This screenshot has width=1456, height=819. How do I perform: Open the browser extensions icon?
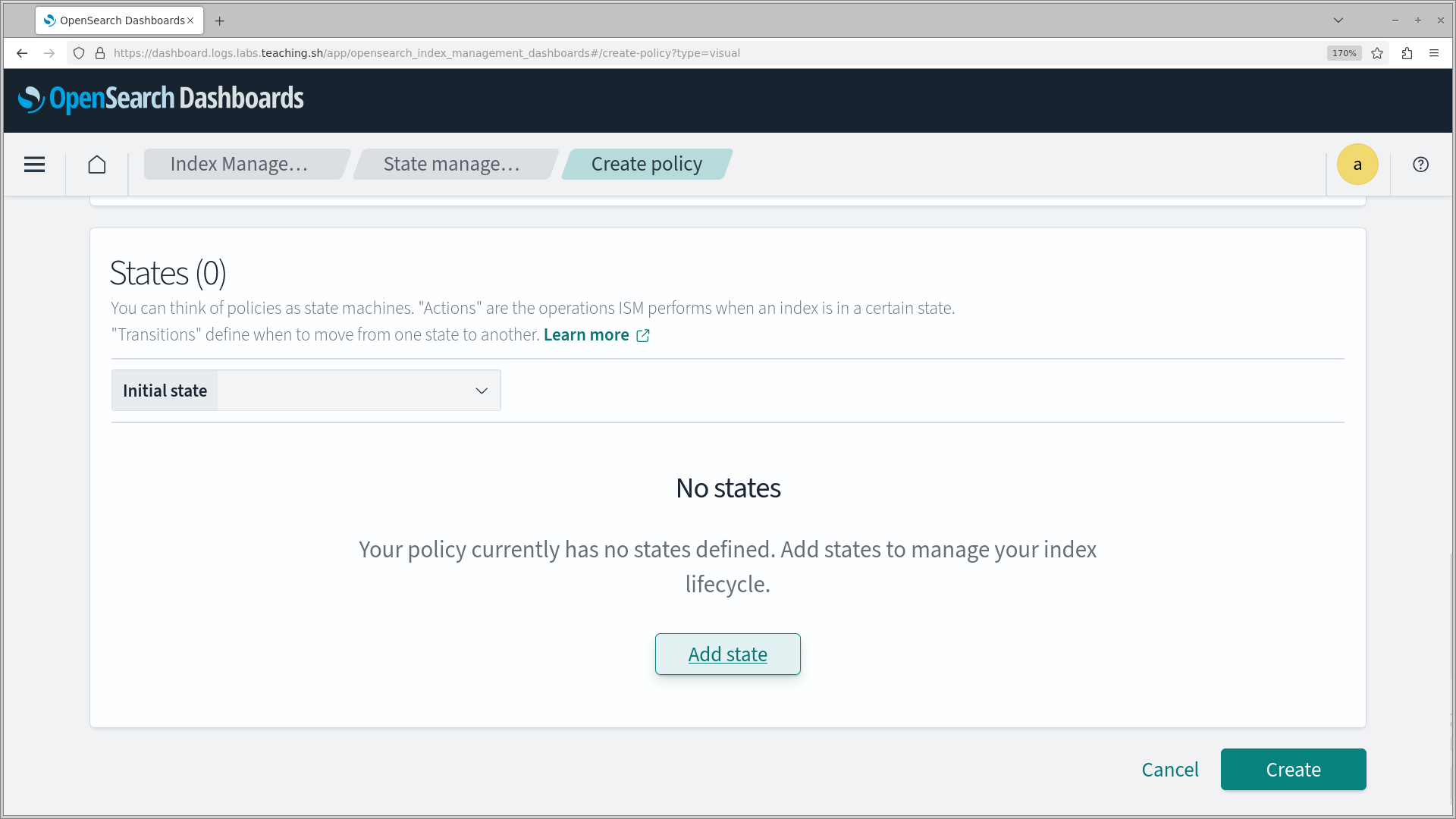tap(1407, 53)
